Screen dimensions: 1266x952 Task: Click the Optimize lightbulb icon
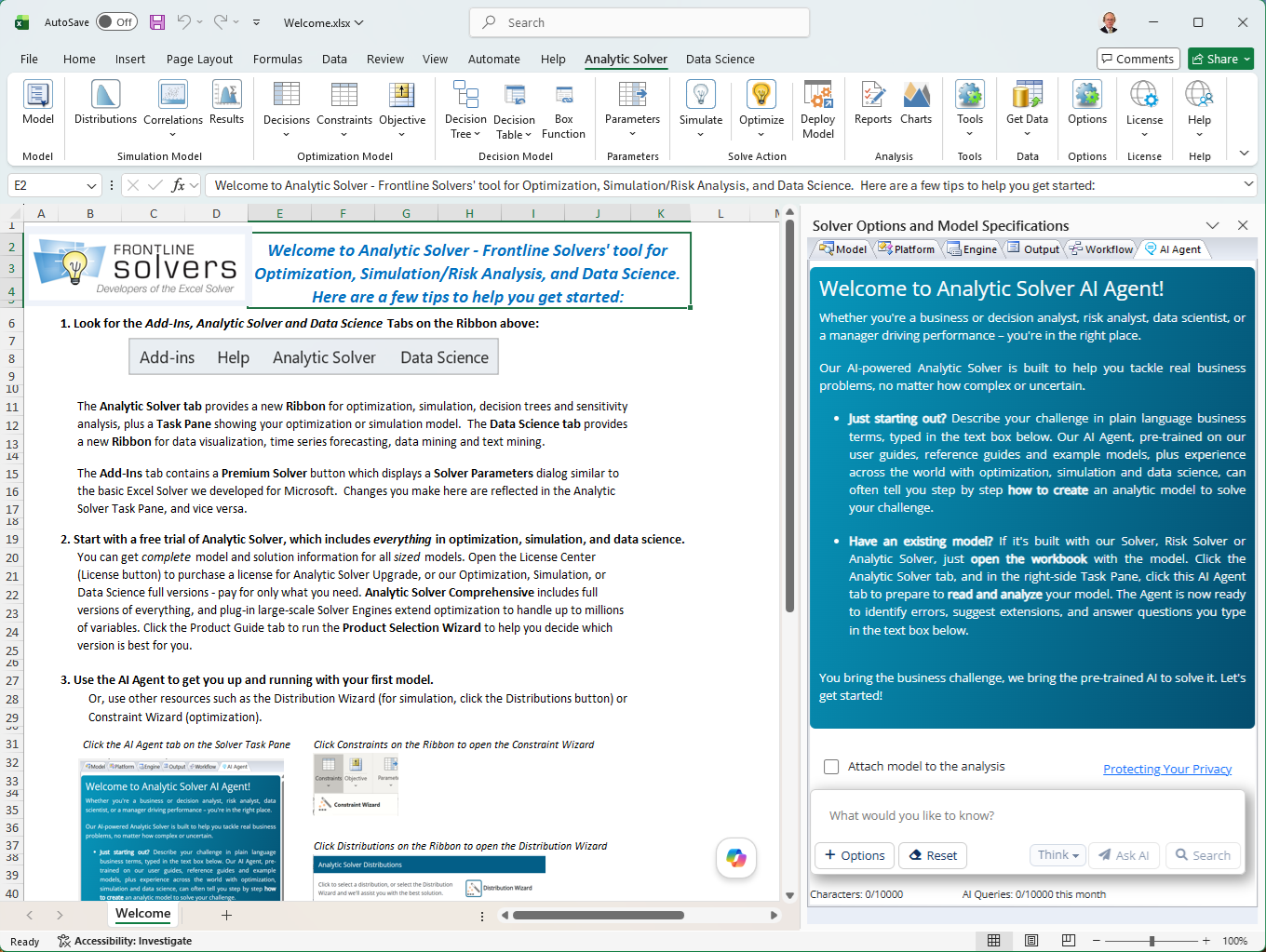(761, 109)
